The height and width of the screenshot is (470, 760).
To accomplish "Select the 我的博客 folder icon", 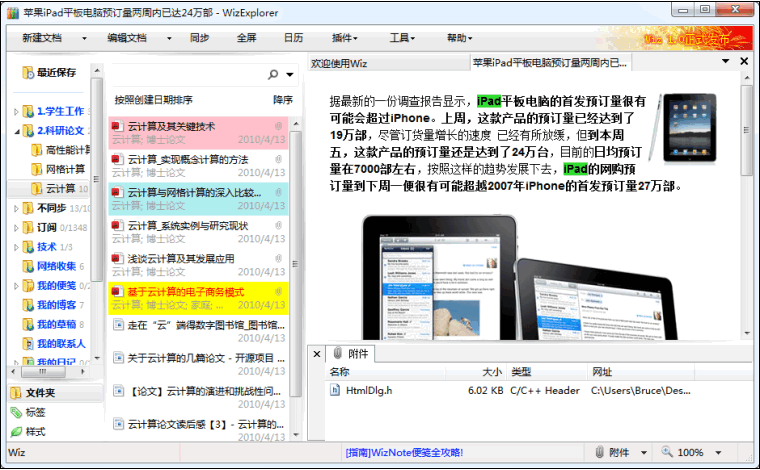I will [x=28, y=305].
